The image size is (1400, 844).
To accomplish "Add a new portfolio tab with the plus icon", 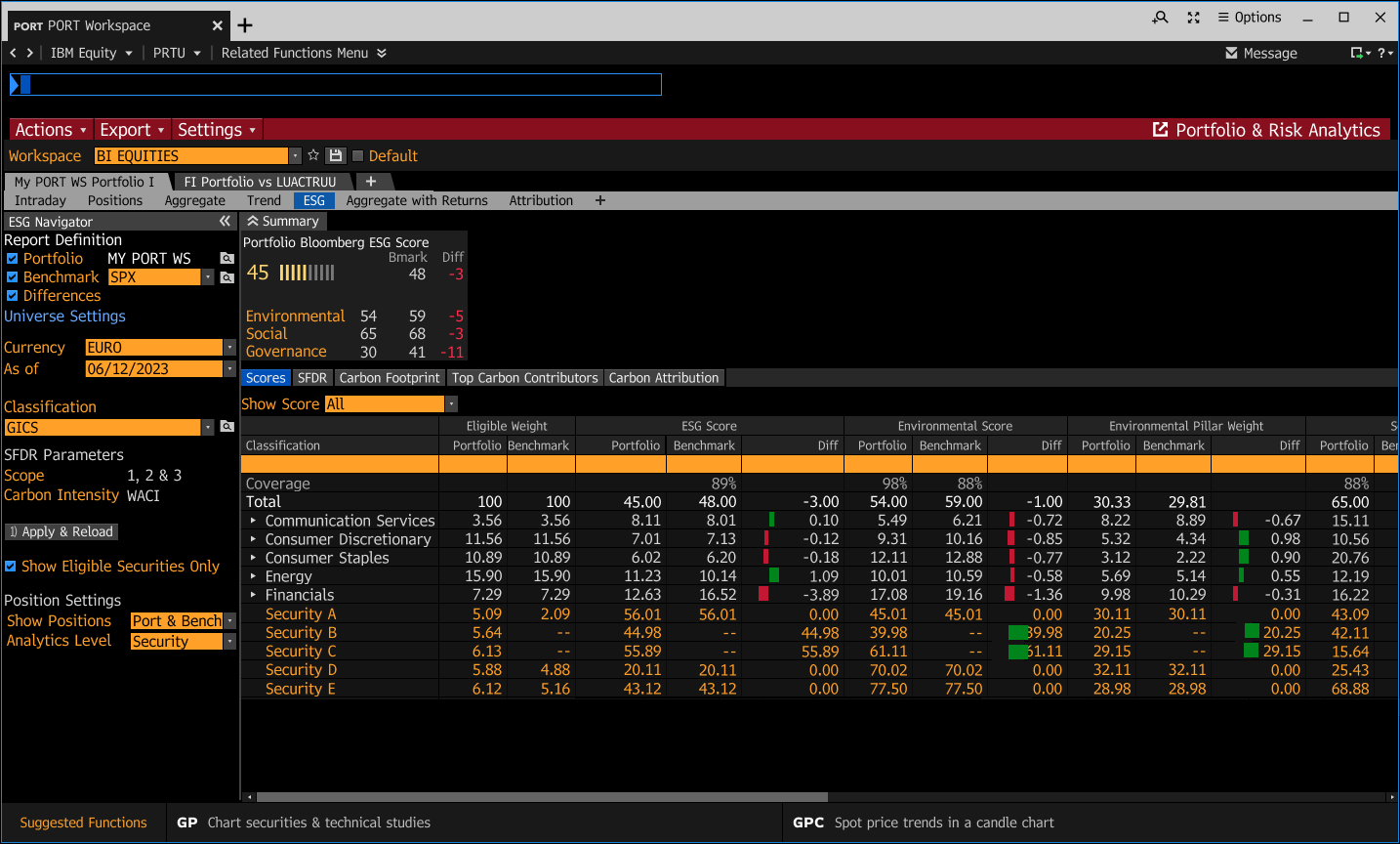I will click(371, 182).
